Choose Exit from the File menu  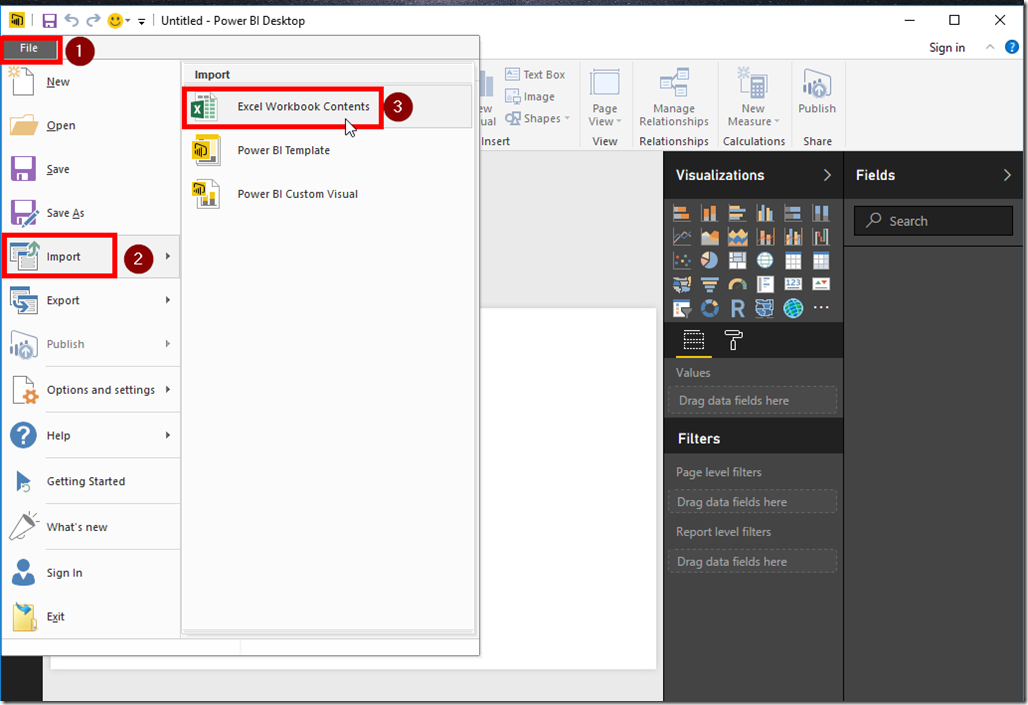click(90, 616)
